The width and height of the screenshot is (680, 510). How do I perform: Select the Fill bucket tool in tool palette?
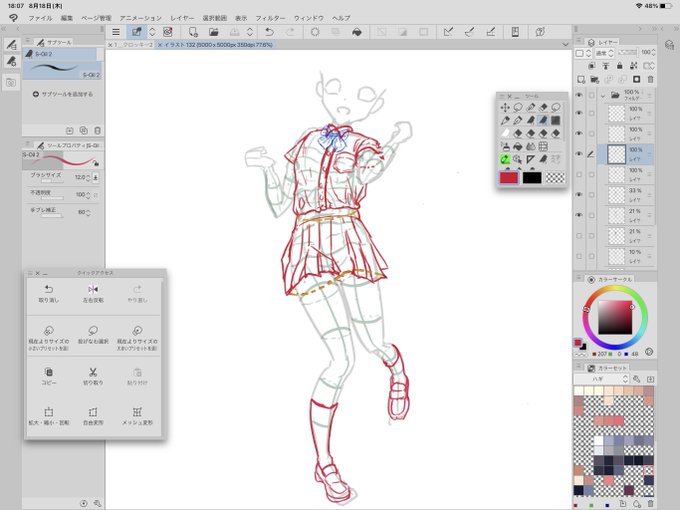518,147
